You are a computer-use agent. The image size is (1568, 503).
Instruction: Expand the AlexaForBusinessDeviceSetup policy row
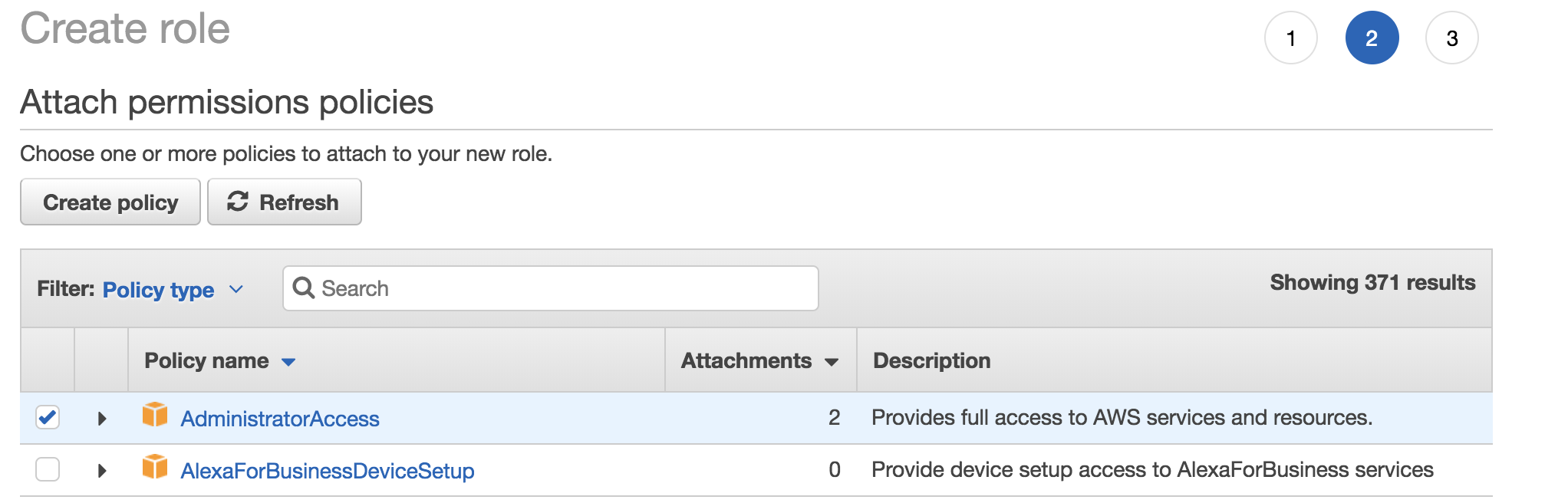click(101, 471)
